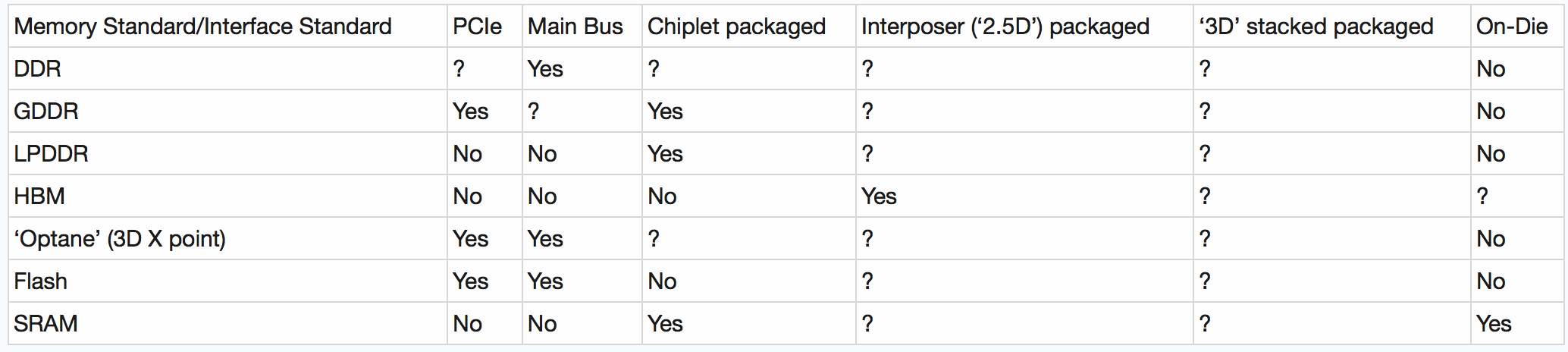The width and height of the screenshot is (1568, 352).
Task: Click the 'Yes' in HBM's Interposer column
Action: click(879, 196)
